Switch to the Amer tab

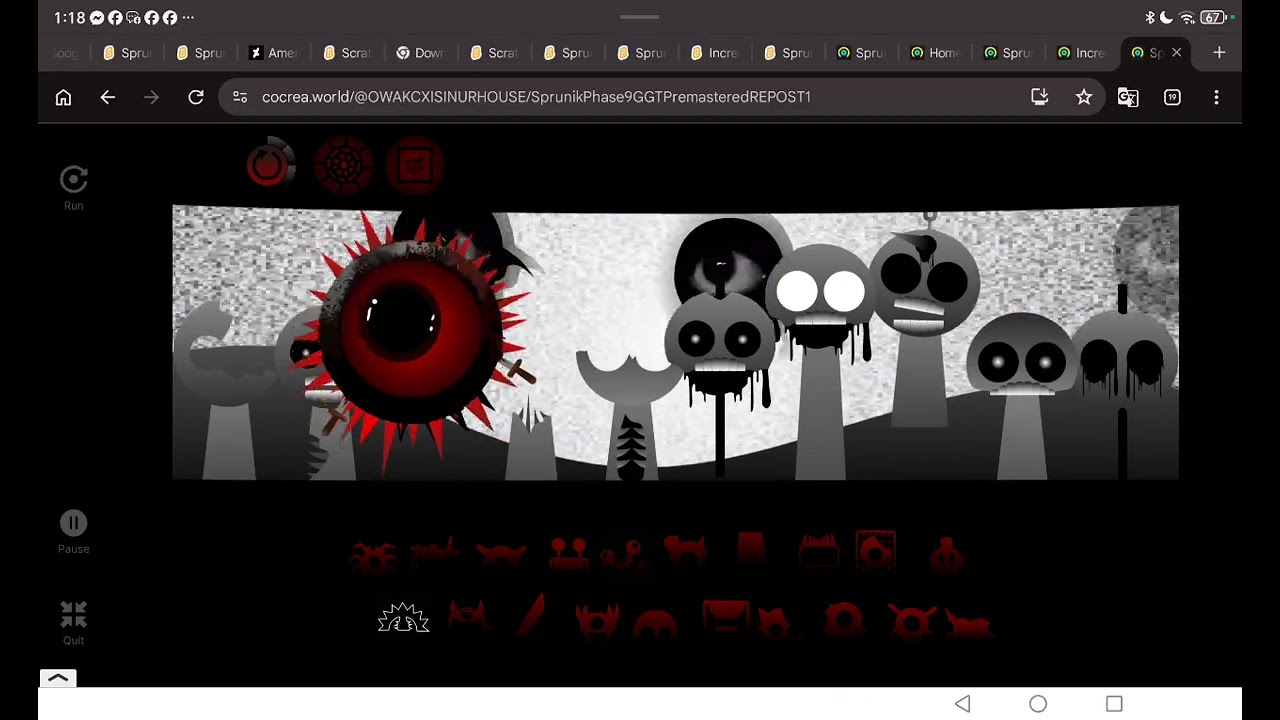275,53
